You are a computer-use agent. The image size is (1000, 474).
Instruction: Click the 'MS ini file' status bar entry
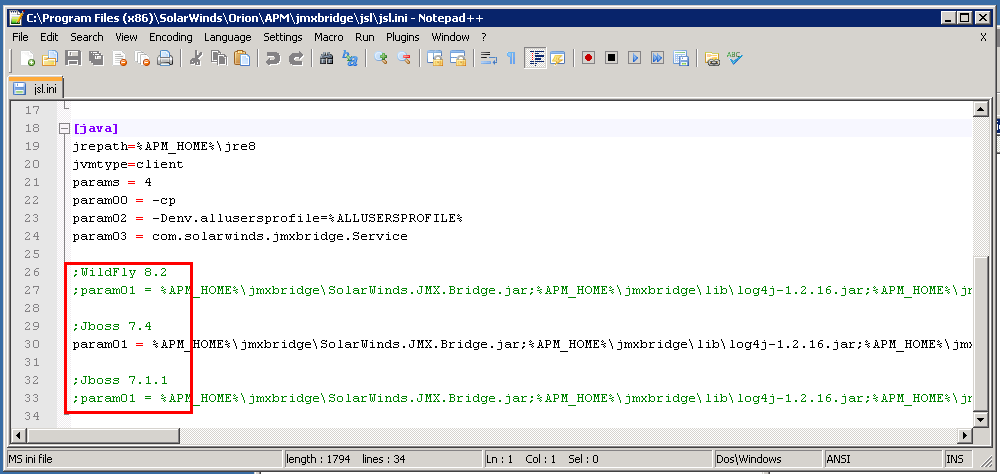click(x=144, y=459)
